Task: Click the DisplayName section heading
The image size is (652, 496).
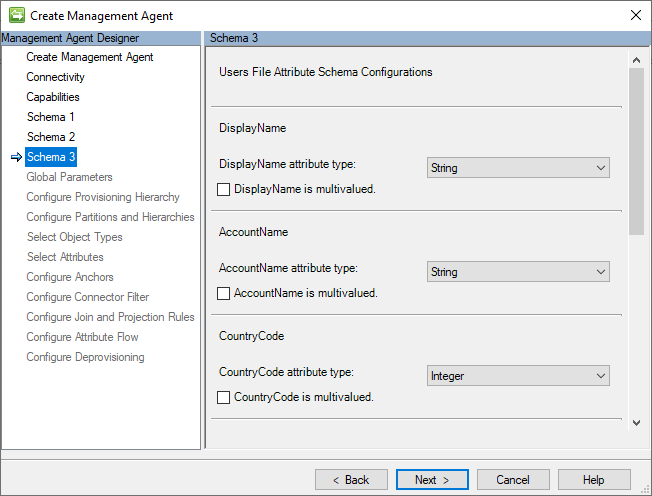Action: 252,128
